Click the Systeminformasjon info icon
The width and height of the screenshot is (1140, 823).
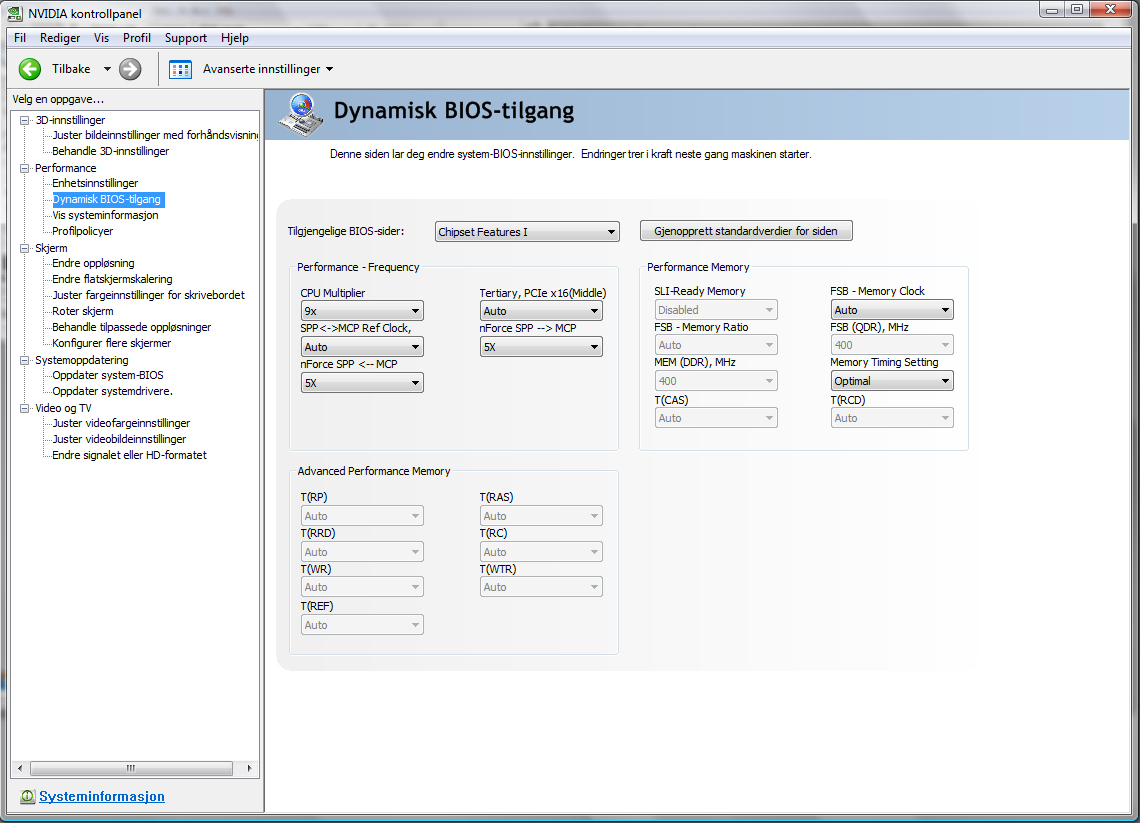[28, 796]
